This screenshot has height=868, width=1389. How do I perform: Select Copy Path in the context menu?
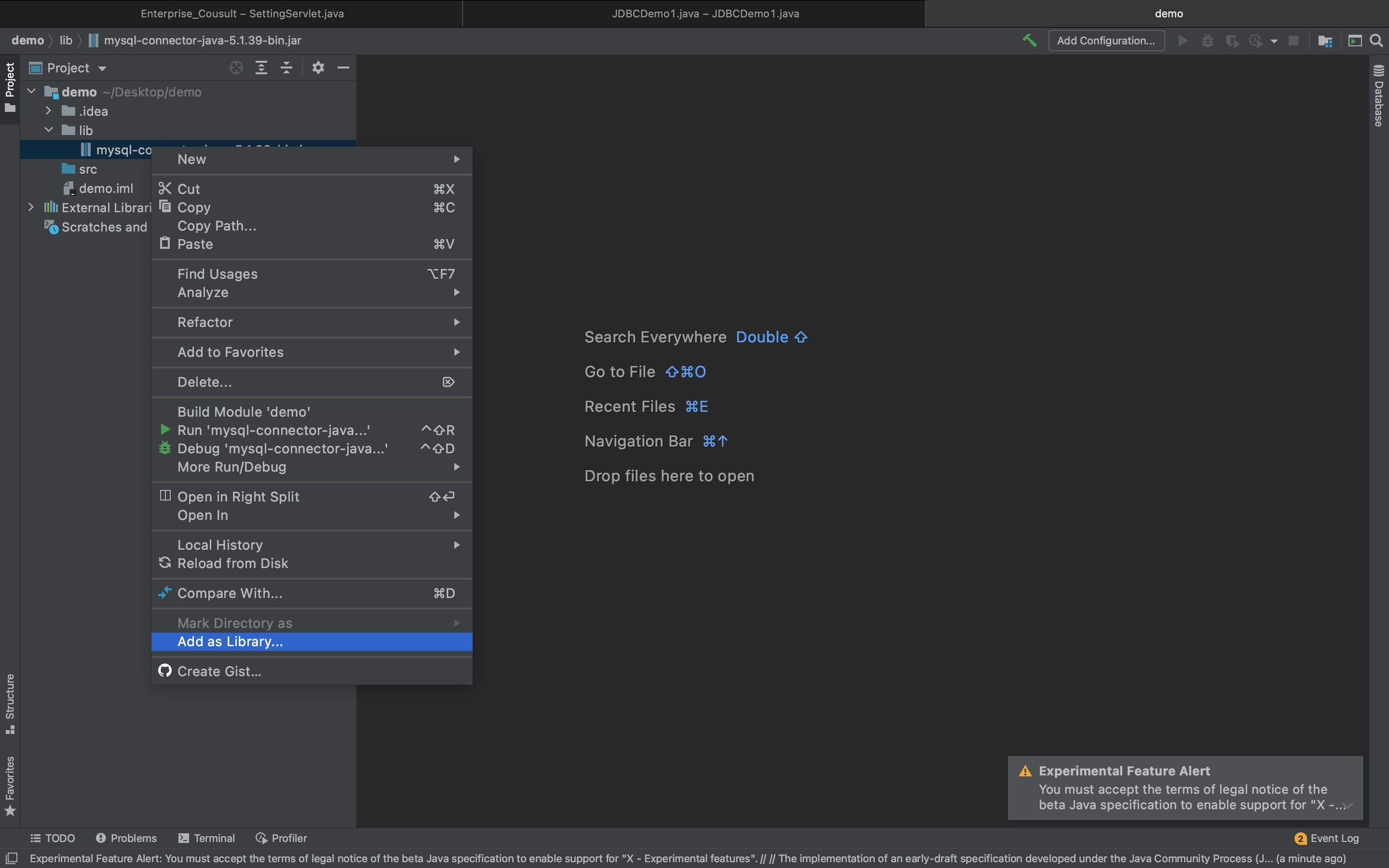coord(217,226)
